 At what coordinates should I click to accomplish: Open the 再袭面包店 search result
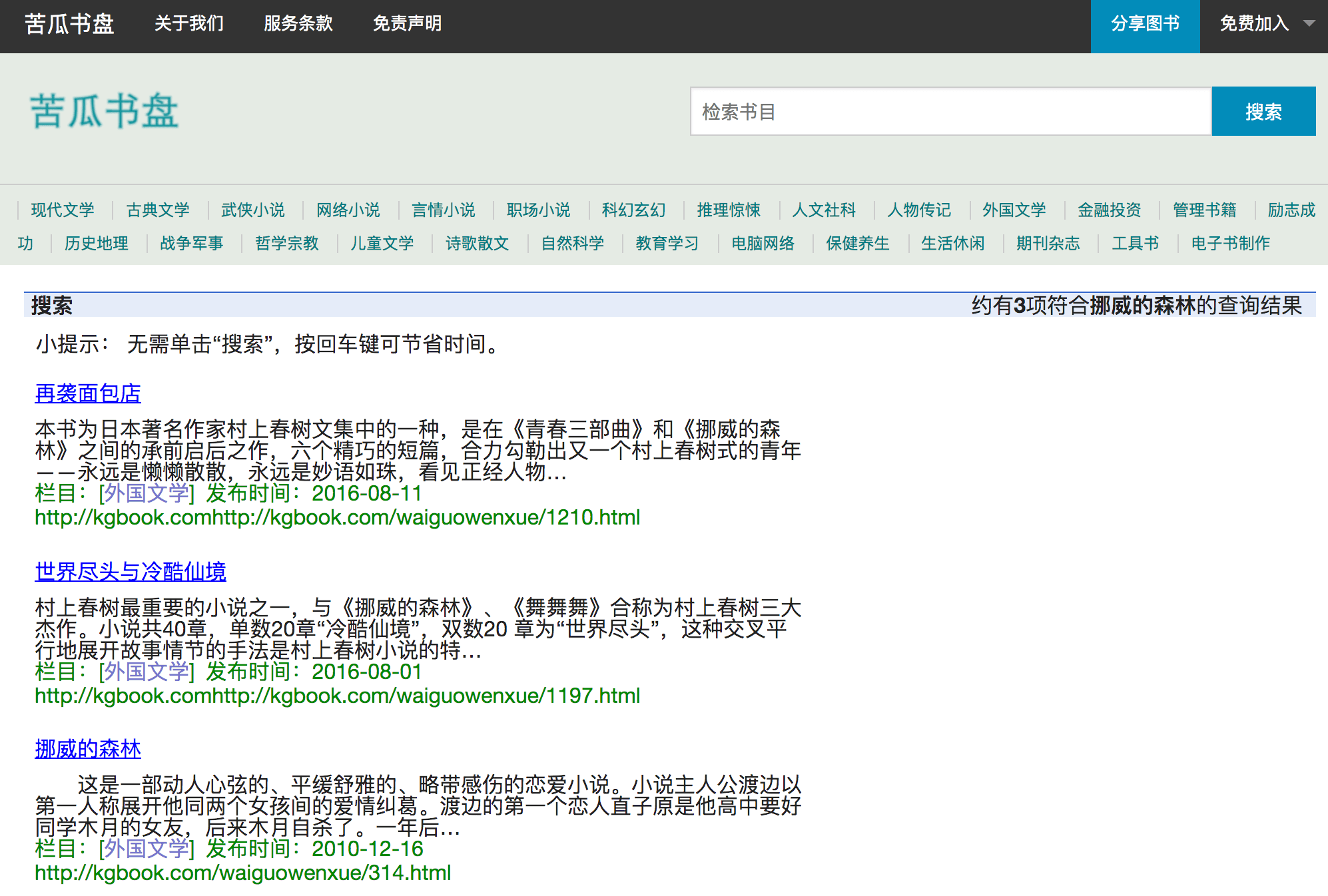click(x=88, y=393)
